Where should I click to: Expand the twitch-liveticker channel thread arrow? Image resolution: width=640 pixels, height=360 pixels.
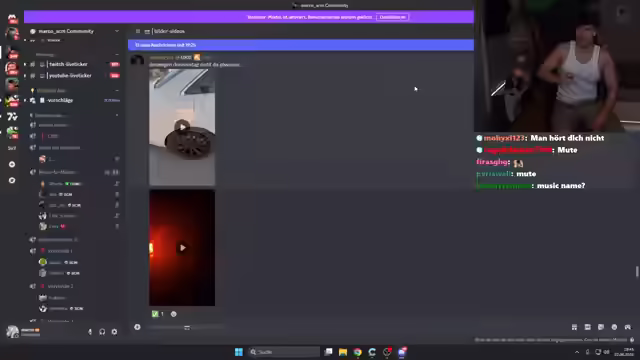click(x=25, y=64)
